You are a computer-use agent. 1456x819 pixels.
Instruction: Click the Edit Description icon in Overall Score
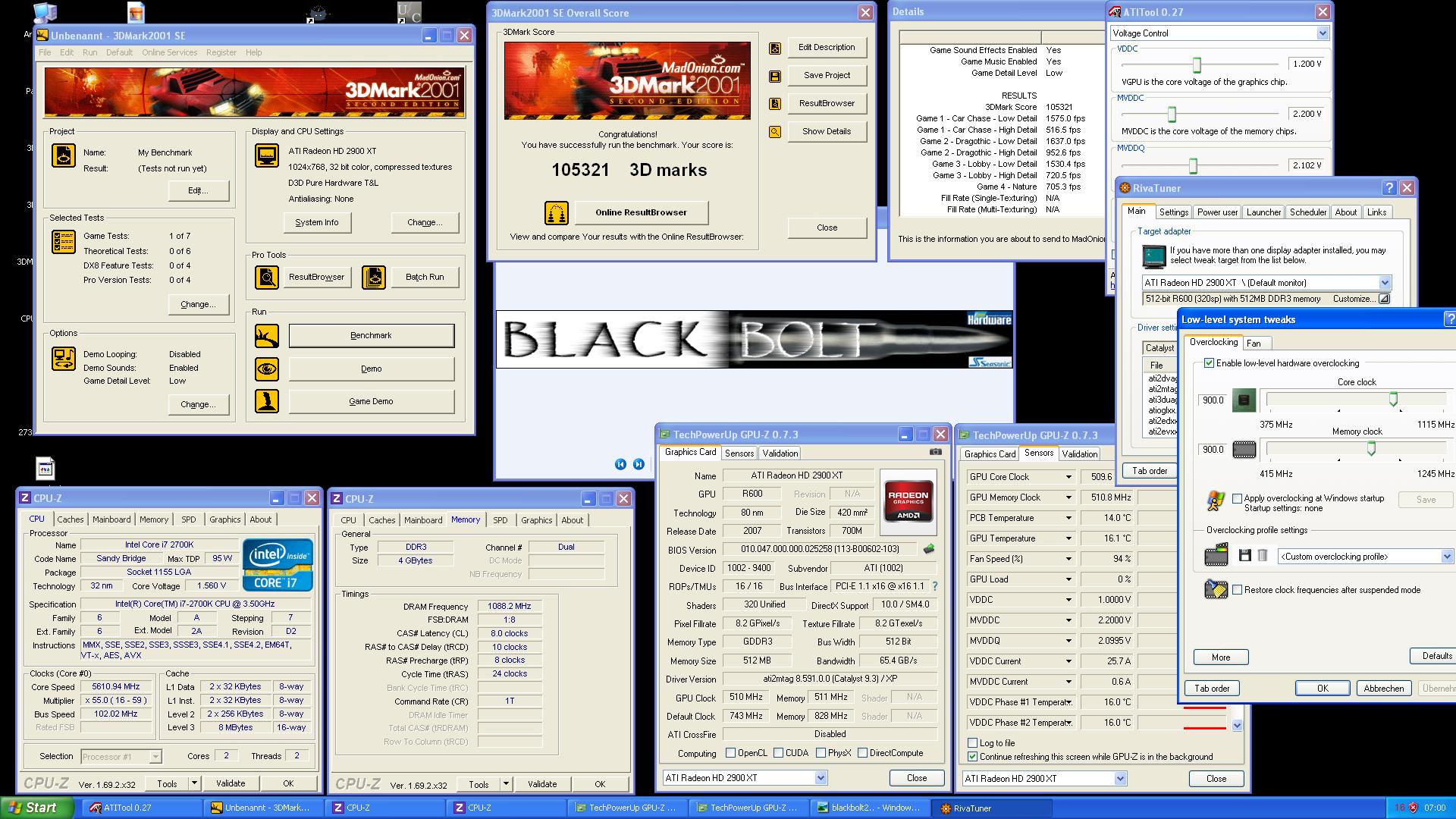click(x=775, y=49)
